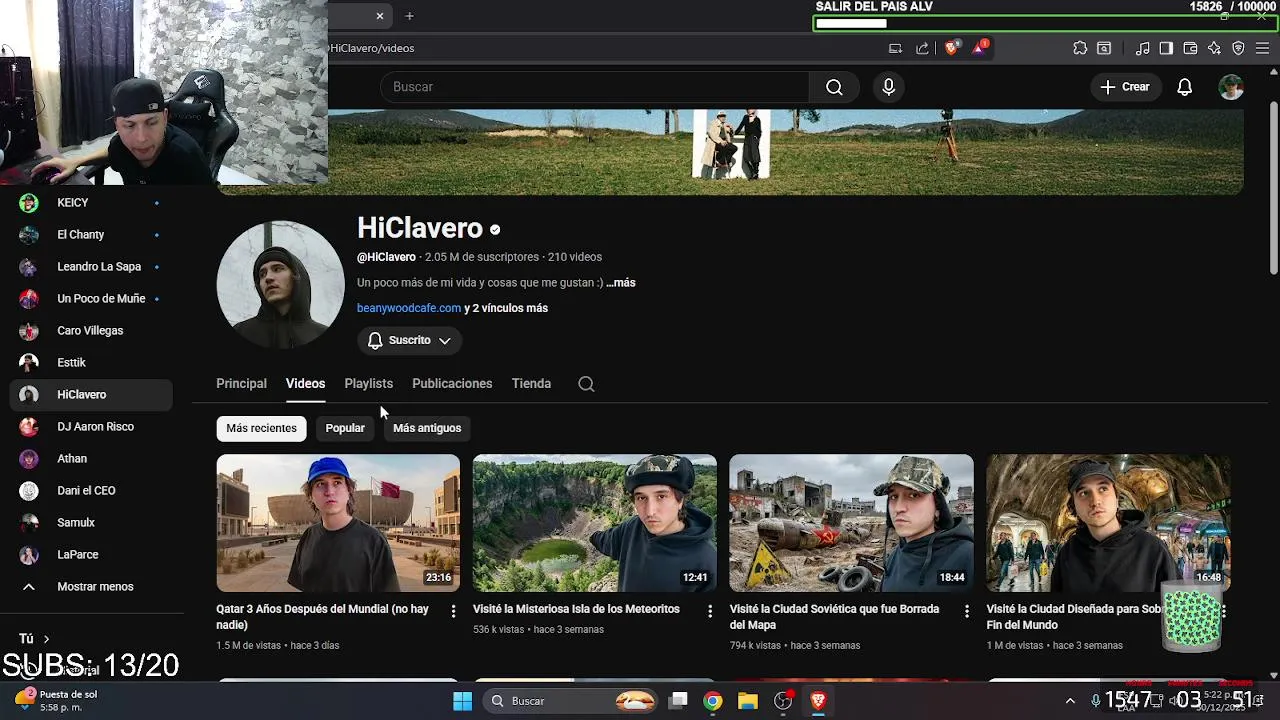Open Windows Start menu
The width and height of the screenshot is (1280, 720).
pos(462,701)
